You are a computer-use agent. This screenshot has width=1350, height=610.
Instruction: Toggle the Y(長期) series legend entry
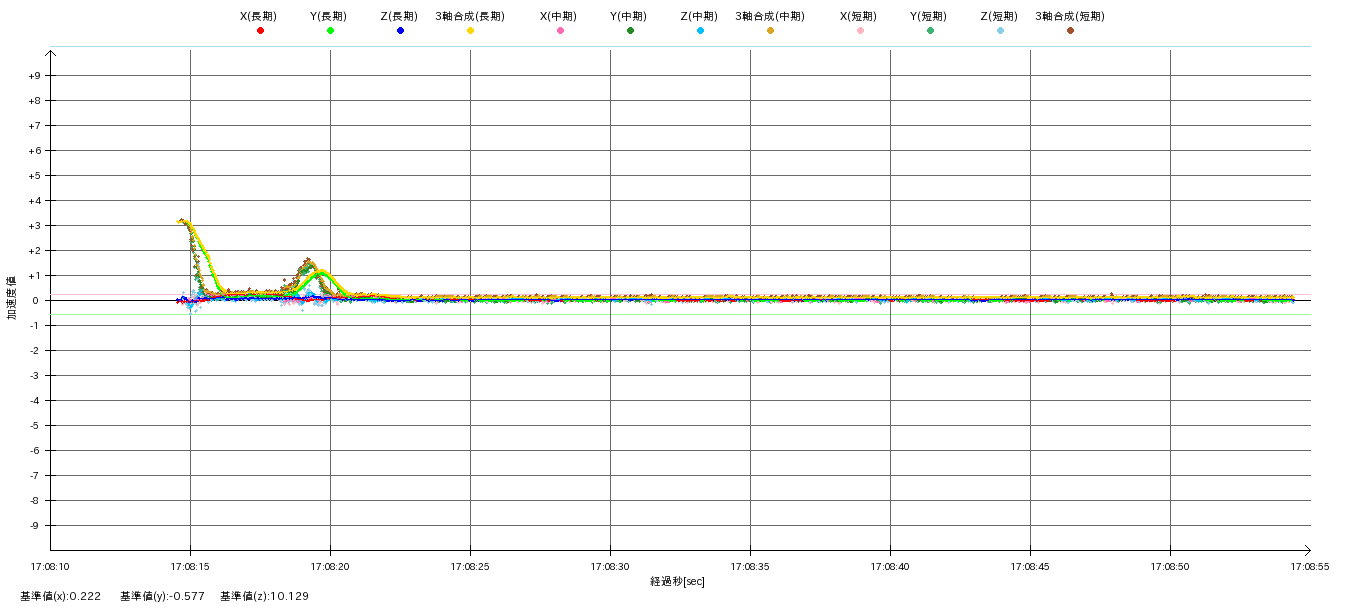coord(329,17)
